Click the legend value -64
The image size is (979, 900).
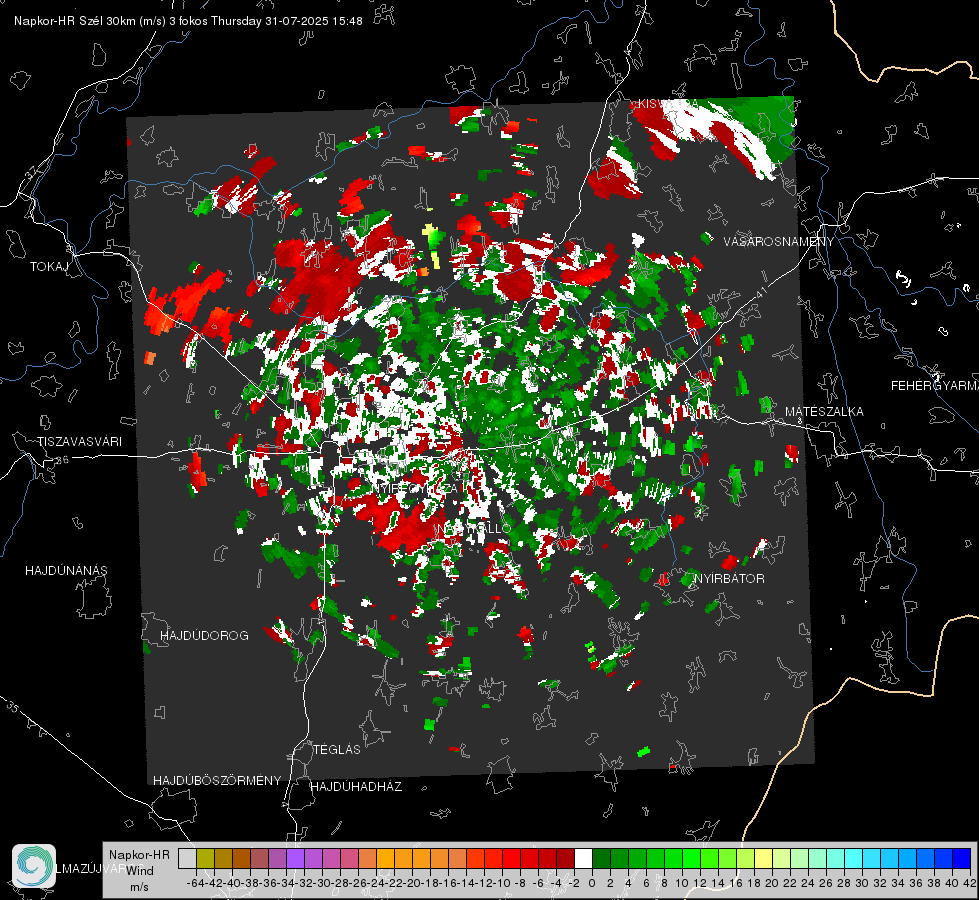[x=196, y=883]
